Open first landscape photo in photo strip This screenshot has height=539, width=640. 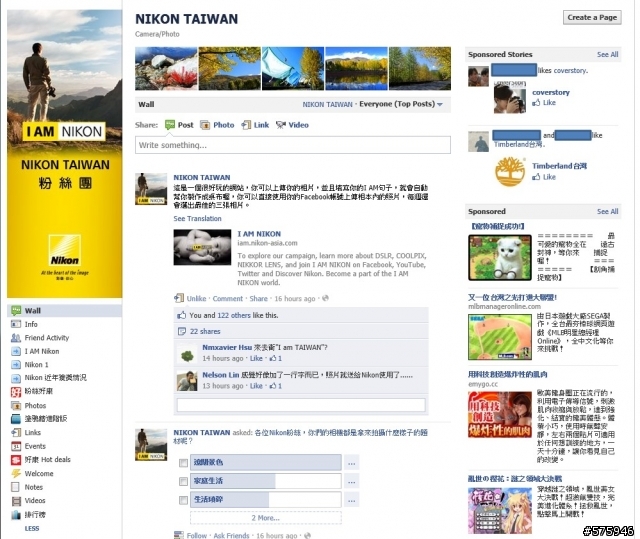click(x=166, y=68)
